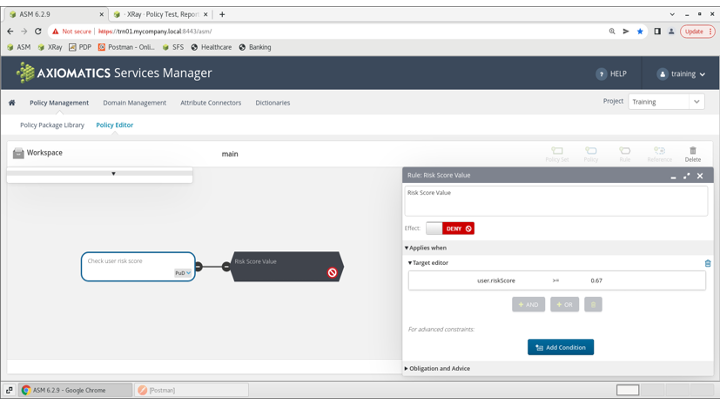Viewport: 720px width, 405px height.
Task: Click the Reference toolbar icon
Action: (659, 153)
